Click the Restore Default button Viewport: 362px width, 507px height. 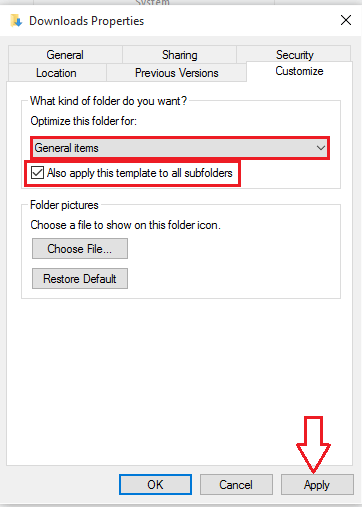click(80, 279)
